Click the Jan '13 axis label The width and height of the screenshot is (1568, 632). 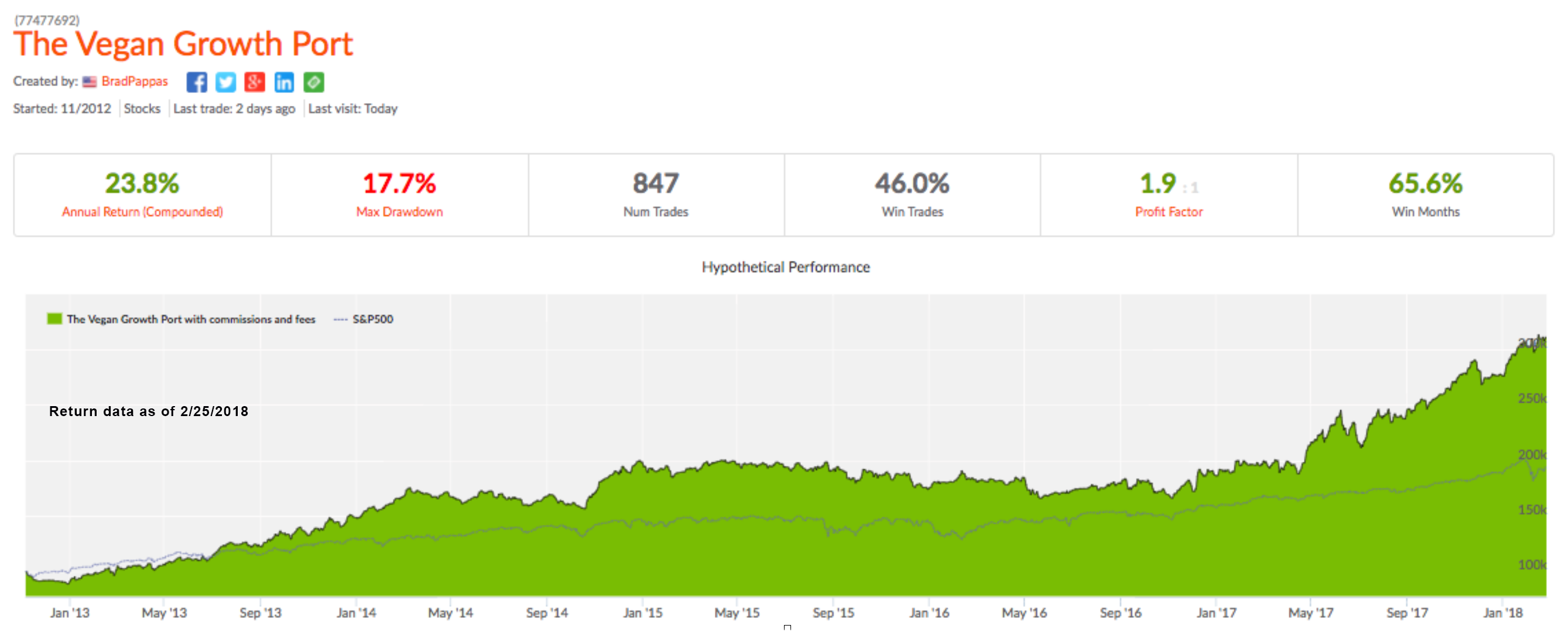tap(70, 613)
